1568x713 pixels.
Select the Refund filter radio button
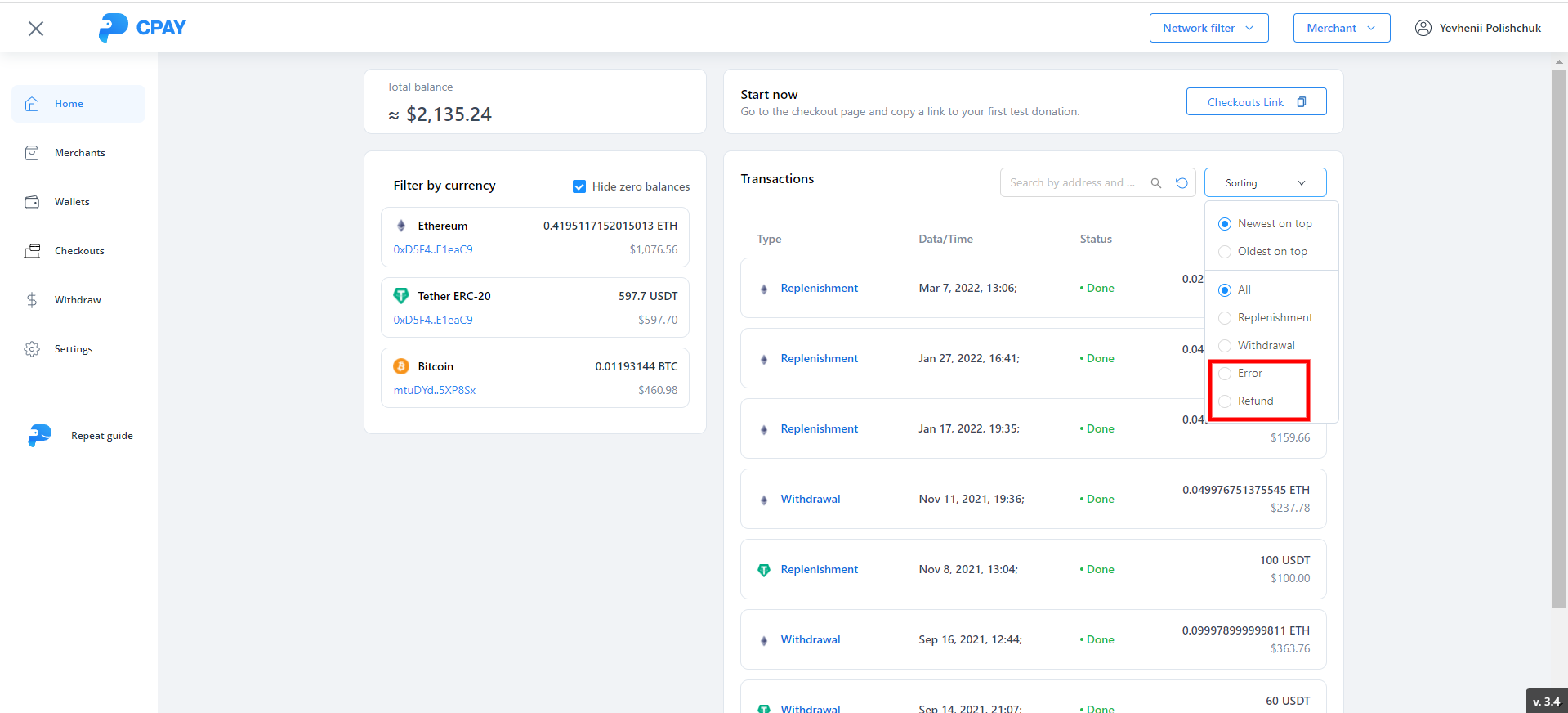point(1225,401)
